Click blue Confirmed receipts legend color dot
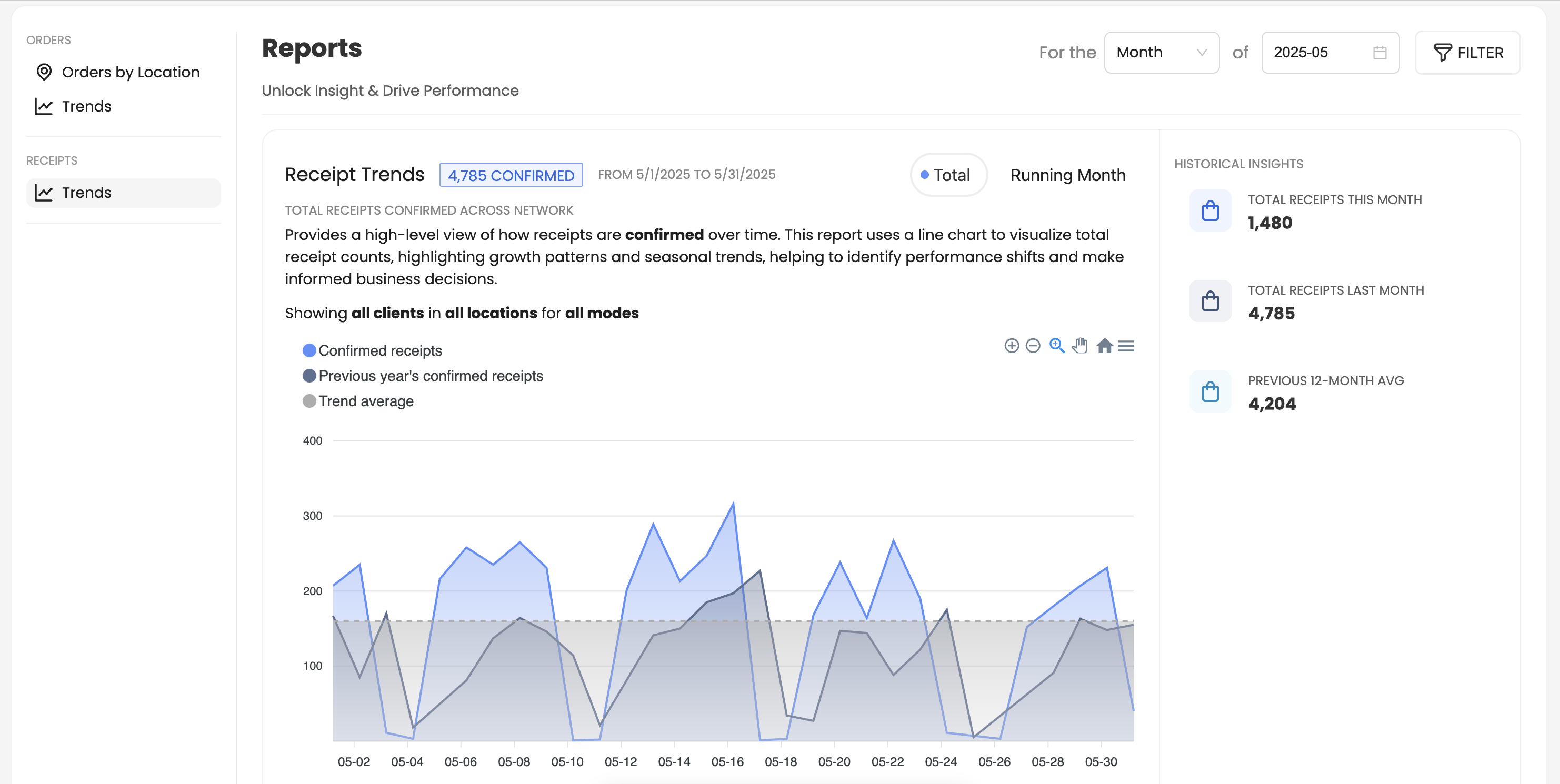The height and width of the screenshot is (784, 1560). tap(309, 350)
